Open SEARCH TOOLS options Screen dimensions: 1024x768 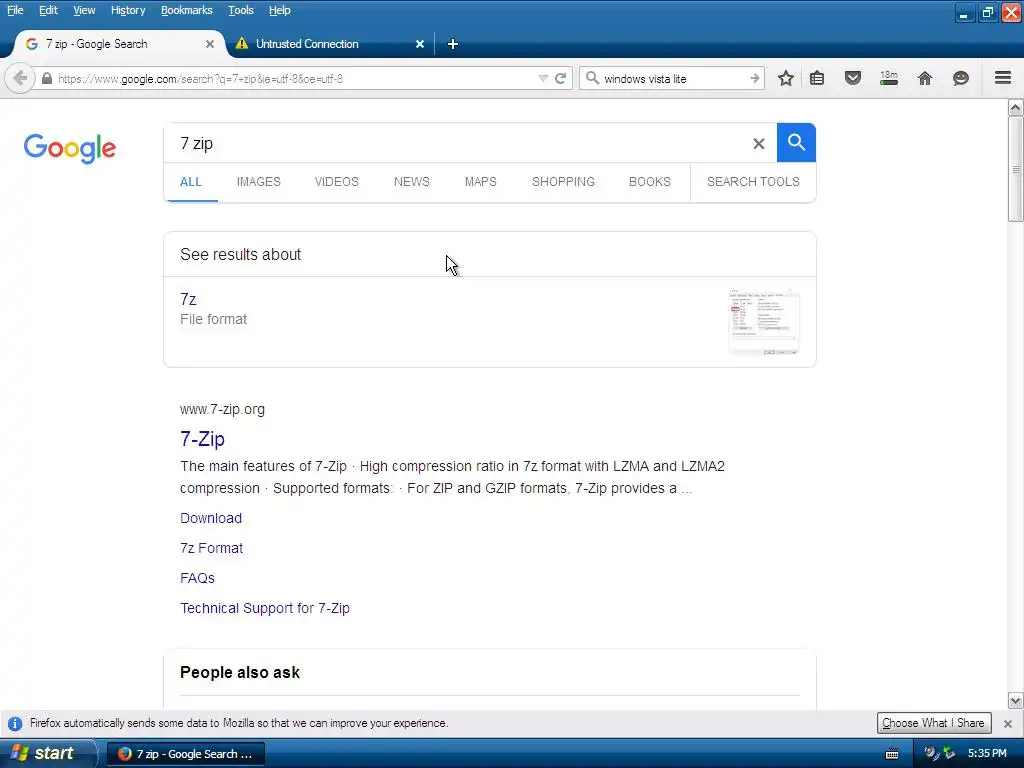click(753, 182)
